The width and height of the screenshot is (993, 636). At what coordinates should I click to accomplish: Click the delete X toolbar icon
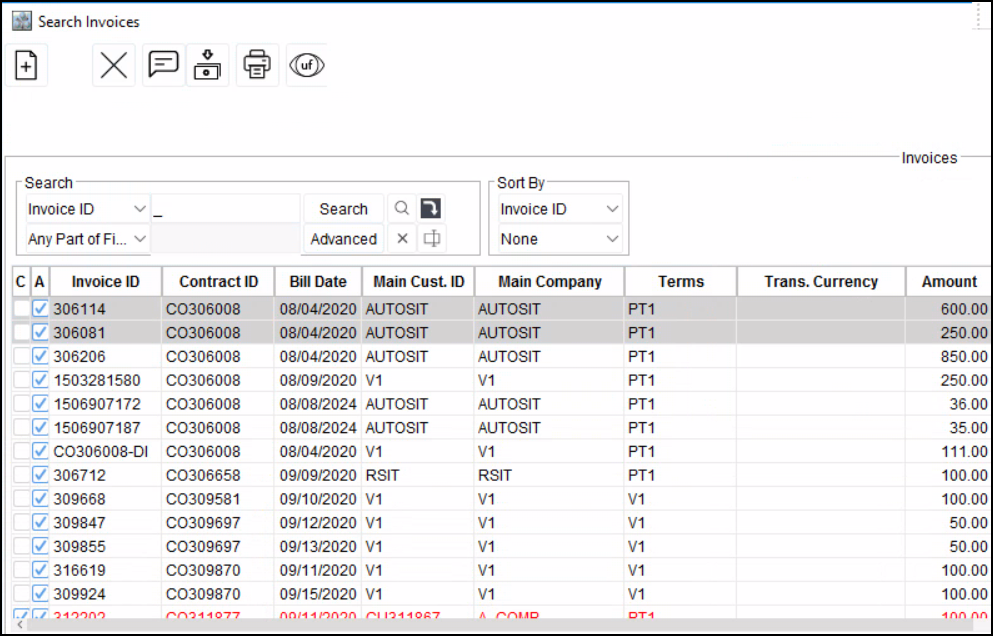click(114, 66)
